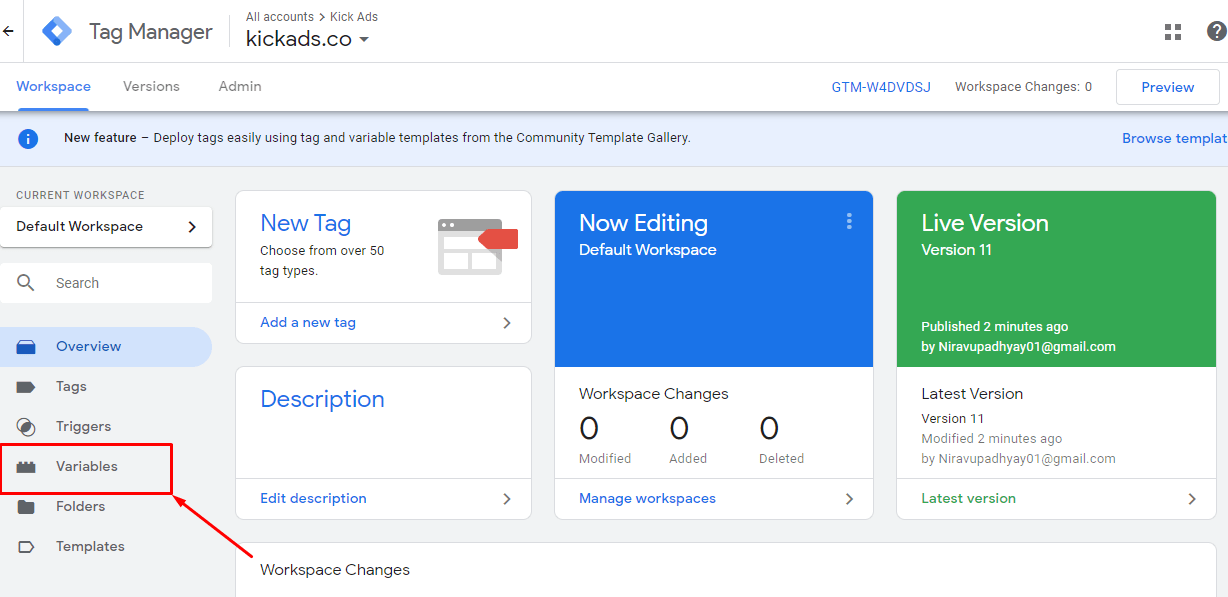Open Variables in the sidebar

point(106,467)
